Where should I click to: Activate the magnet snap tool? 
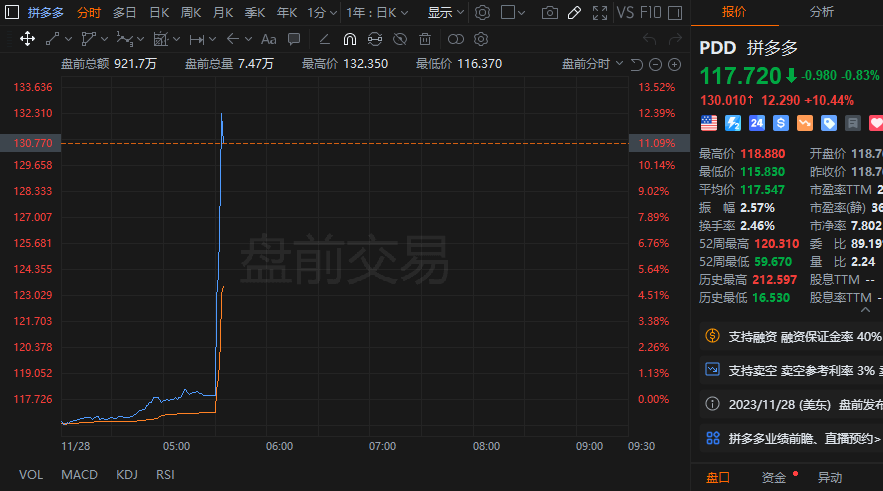coord(349,39)
